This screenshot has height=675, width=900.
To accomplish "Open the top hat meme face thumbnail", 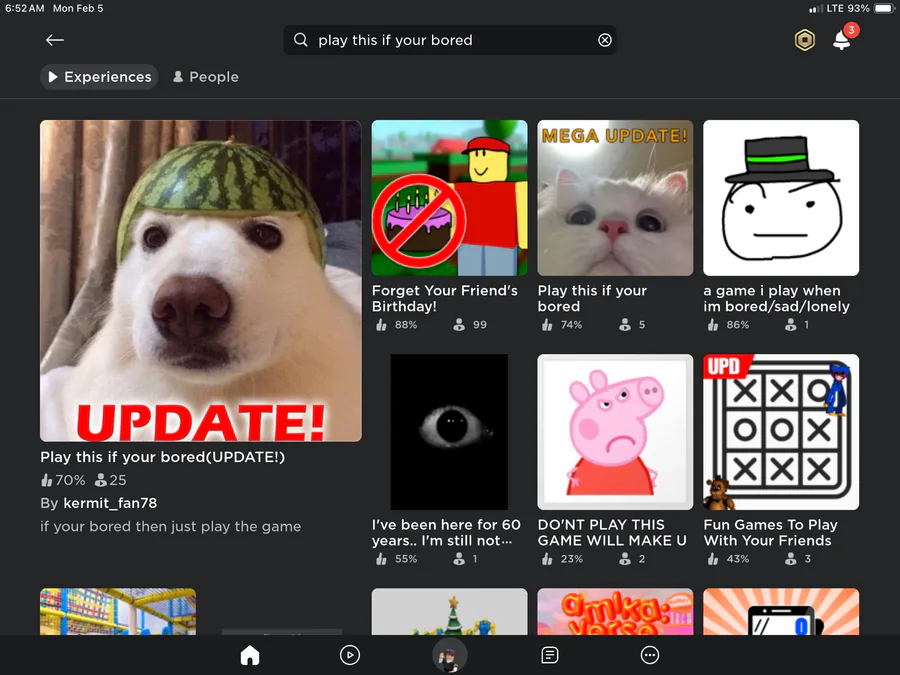I will click(x=781, y=198).
